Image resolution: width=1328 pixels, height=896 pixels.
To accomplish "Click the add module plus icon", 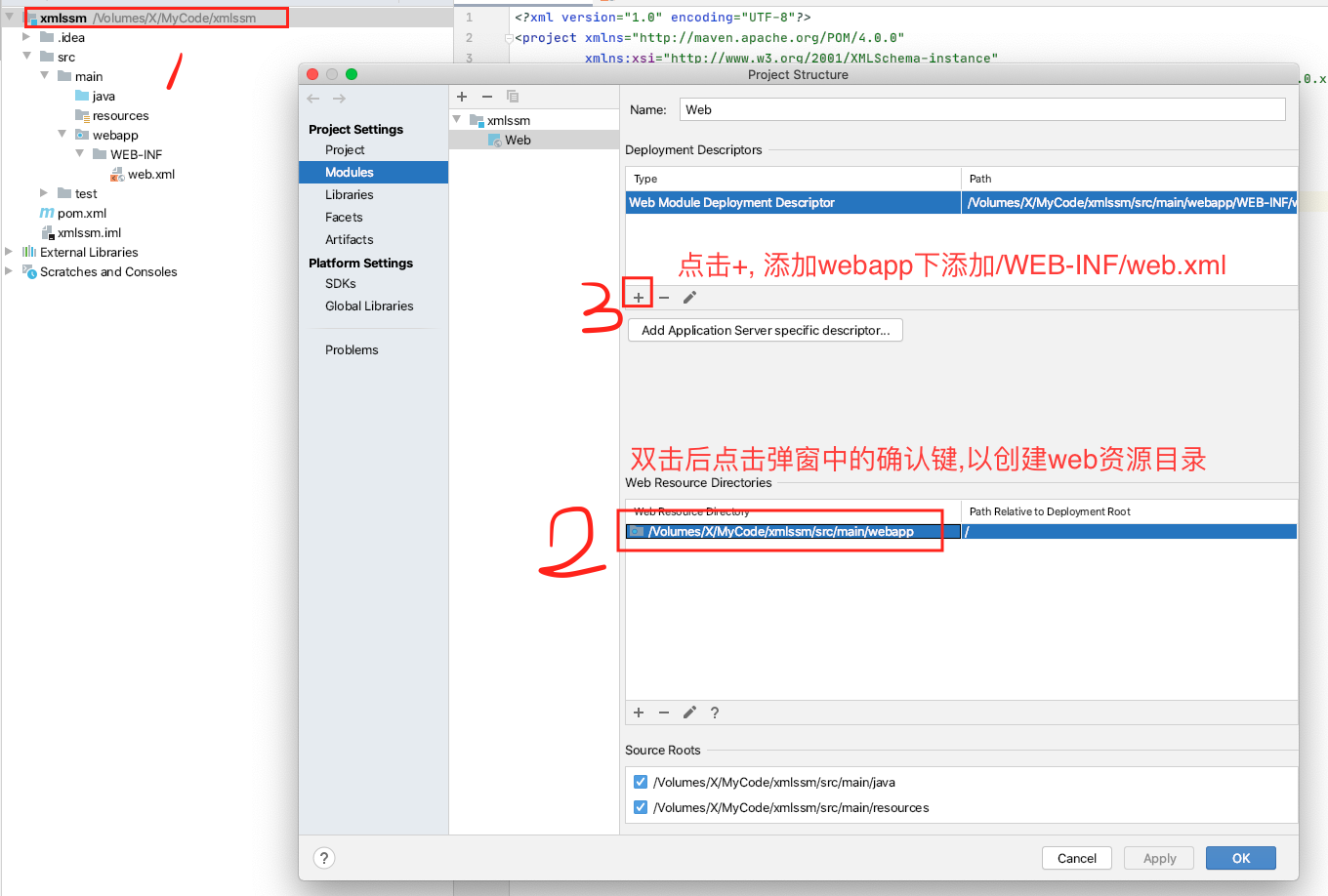I will pos(462,97).
